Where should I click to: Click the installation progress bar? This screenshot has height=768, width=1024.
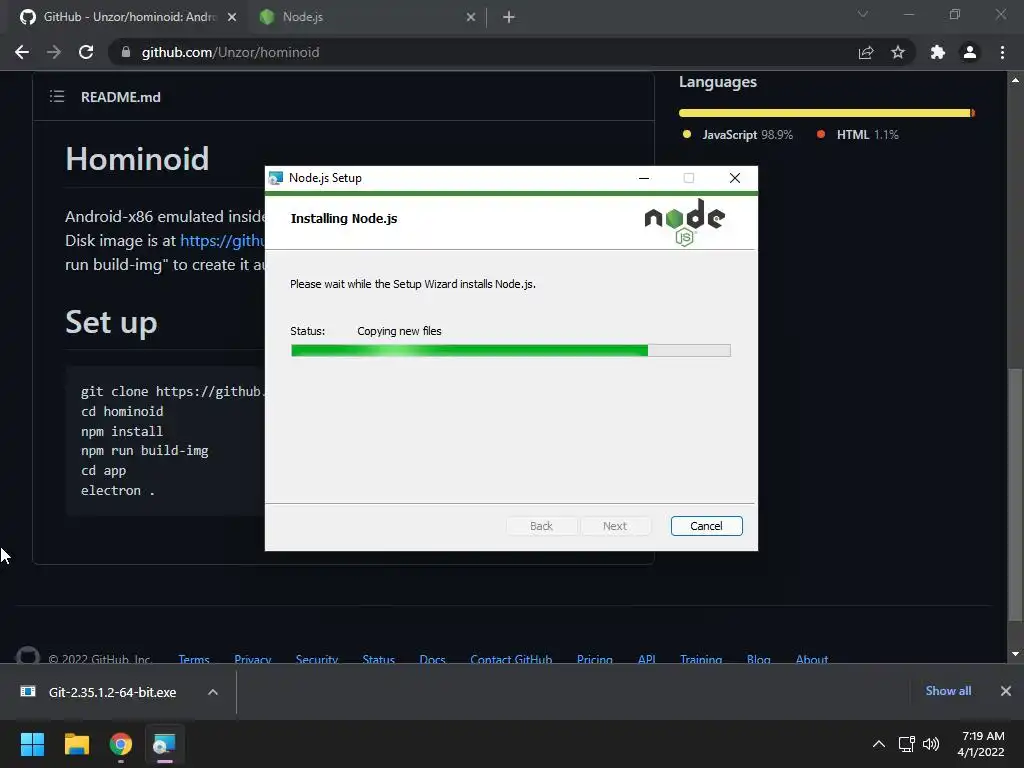pyautogui.click(x=511, y=351)
